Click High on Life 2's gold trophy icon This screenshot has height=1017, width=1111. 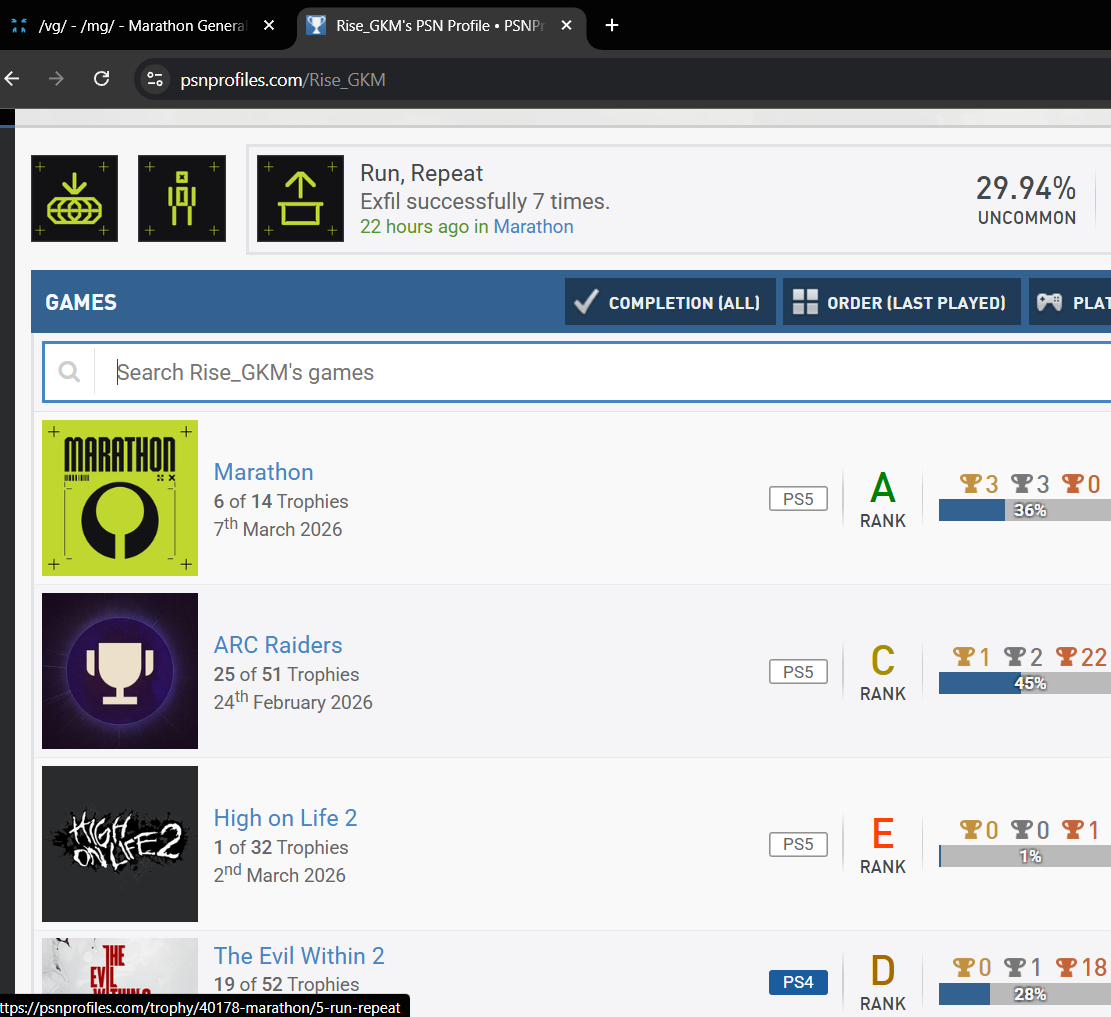coord(970,829)
